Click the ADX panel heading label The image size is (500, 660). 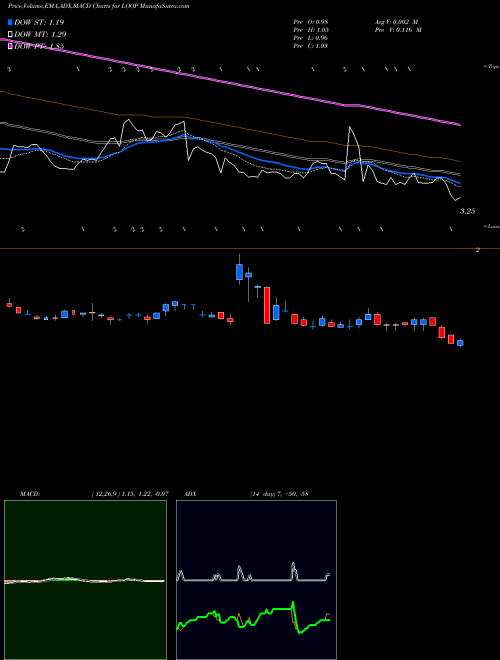point(191,494)
